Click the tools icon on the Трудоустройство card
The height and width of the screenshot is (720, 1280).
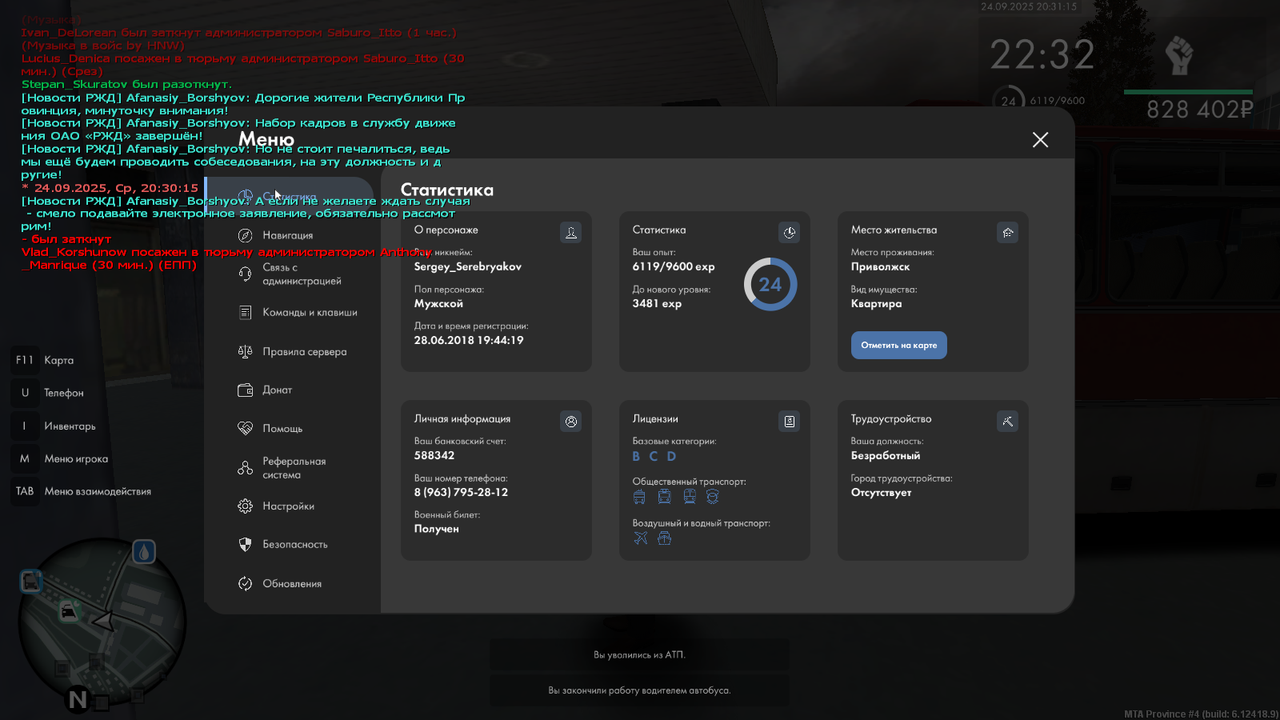1007,421
